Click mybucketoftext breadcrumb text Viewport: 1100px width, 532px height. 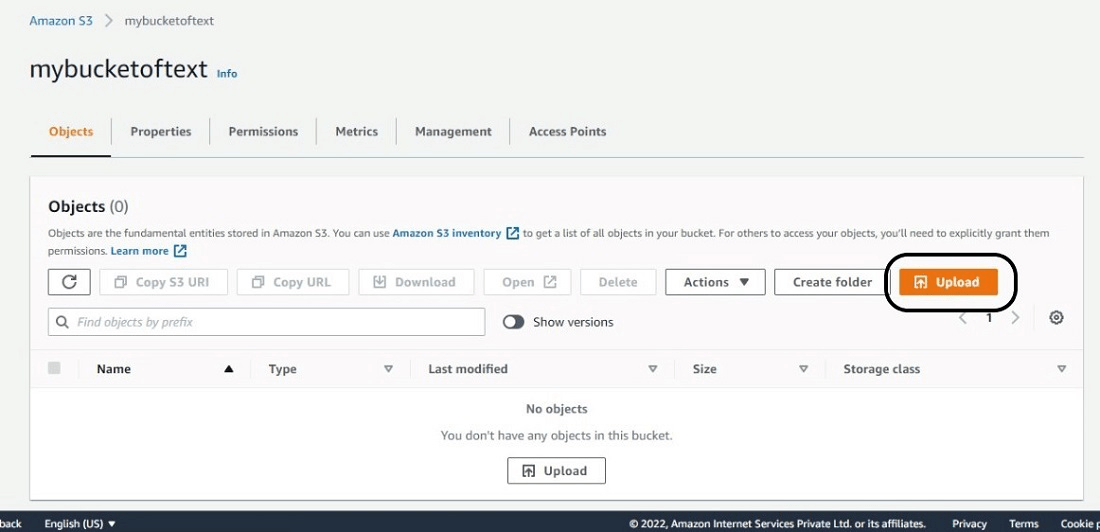point(169,20)
